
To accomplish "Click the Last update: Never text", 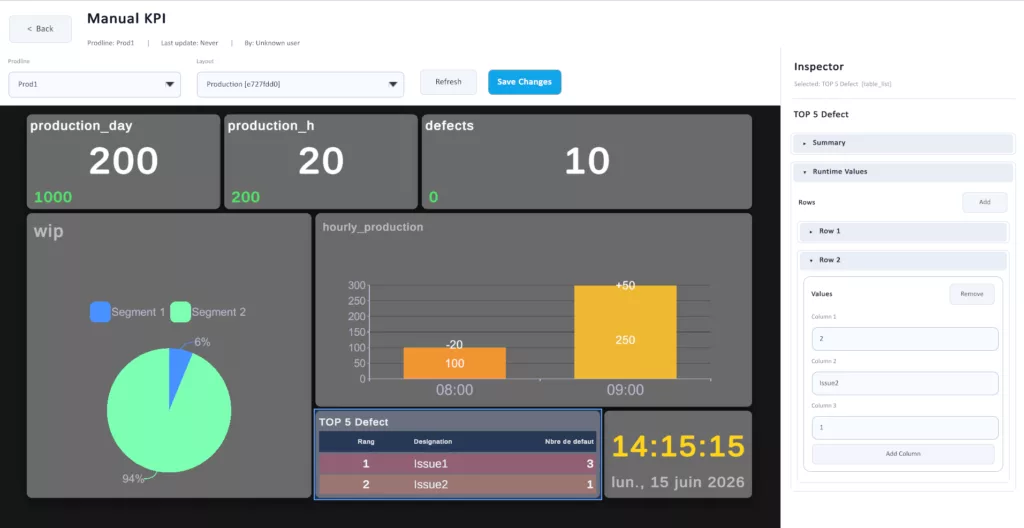I will point(189,43).
